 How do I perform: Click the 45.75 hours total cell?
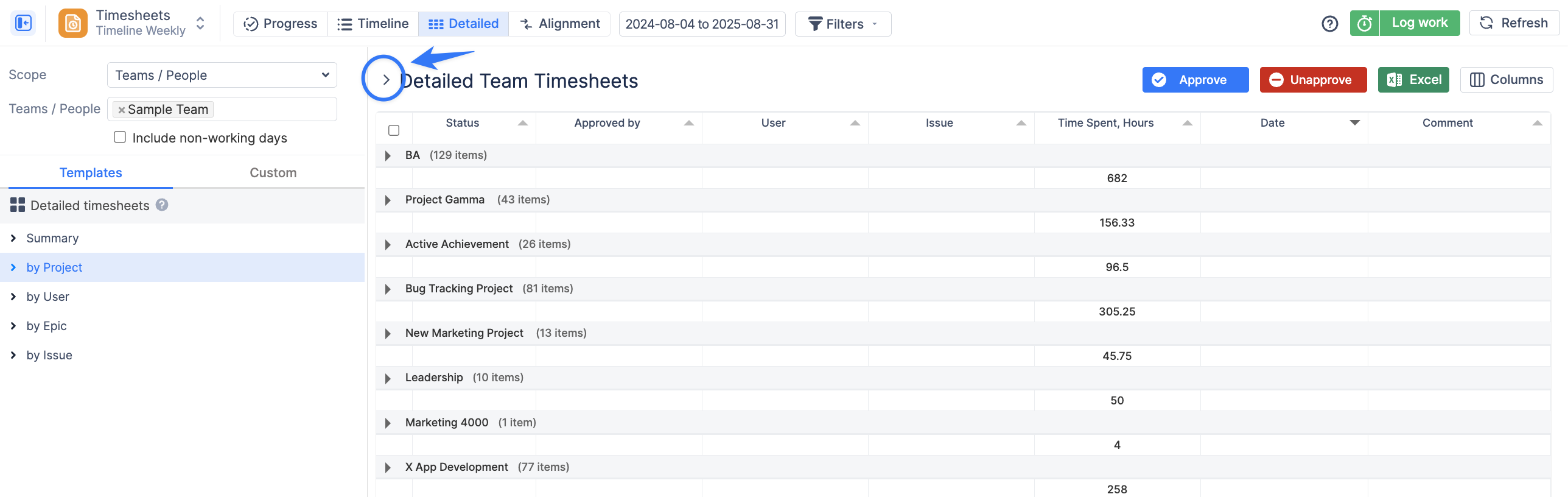coord(1117,356)
